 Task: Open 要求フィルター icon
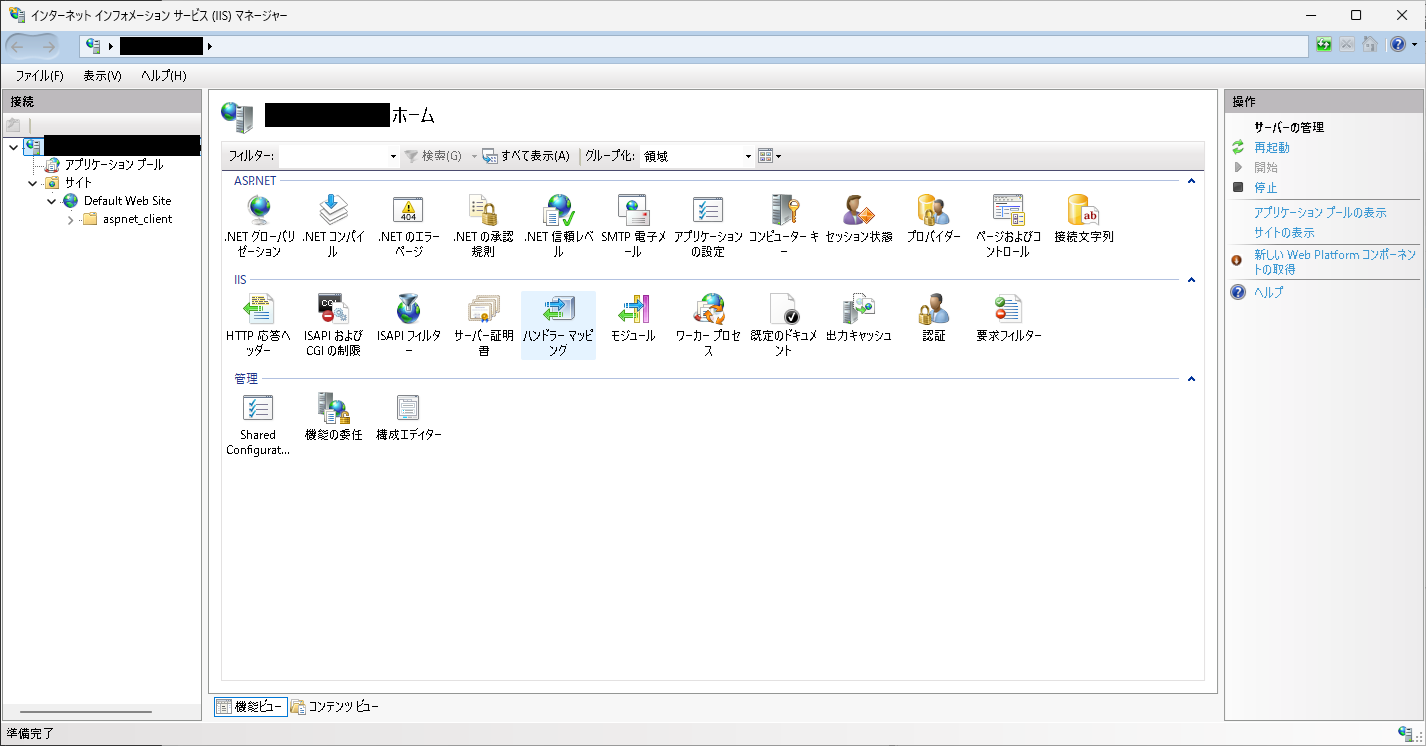click(x=1008, y=318)
